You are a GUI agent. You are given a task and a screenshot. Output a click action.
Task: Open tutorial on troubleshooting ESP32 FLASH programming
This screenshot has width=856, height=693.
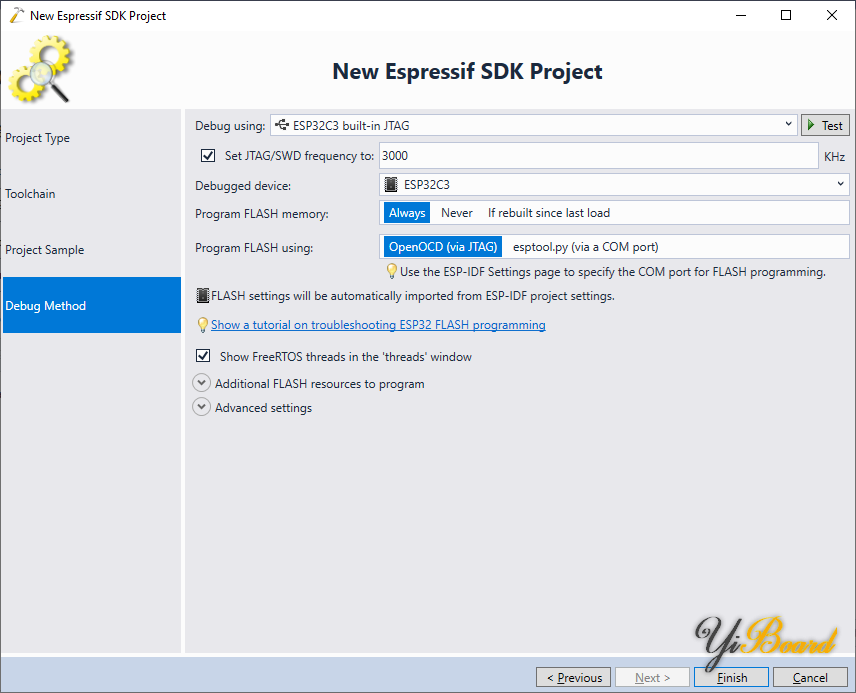(x=378, y=325)
